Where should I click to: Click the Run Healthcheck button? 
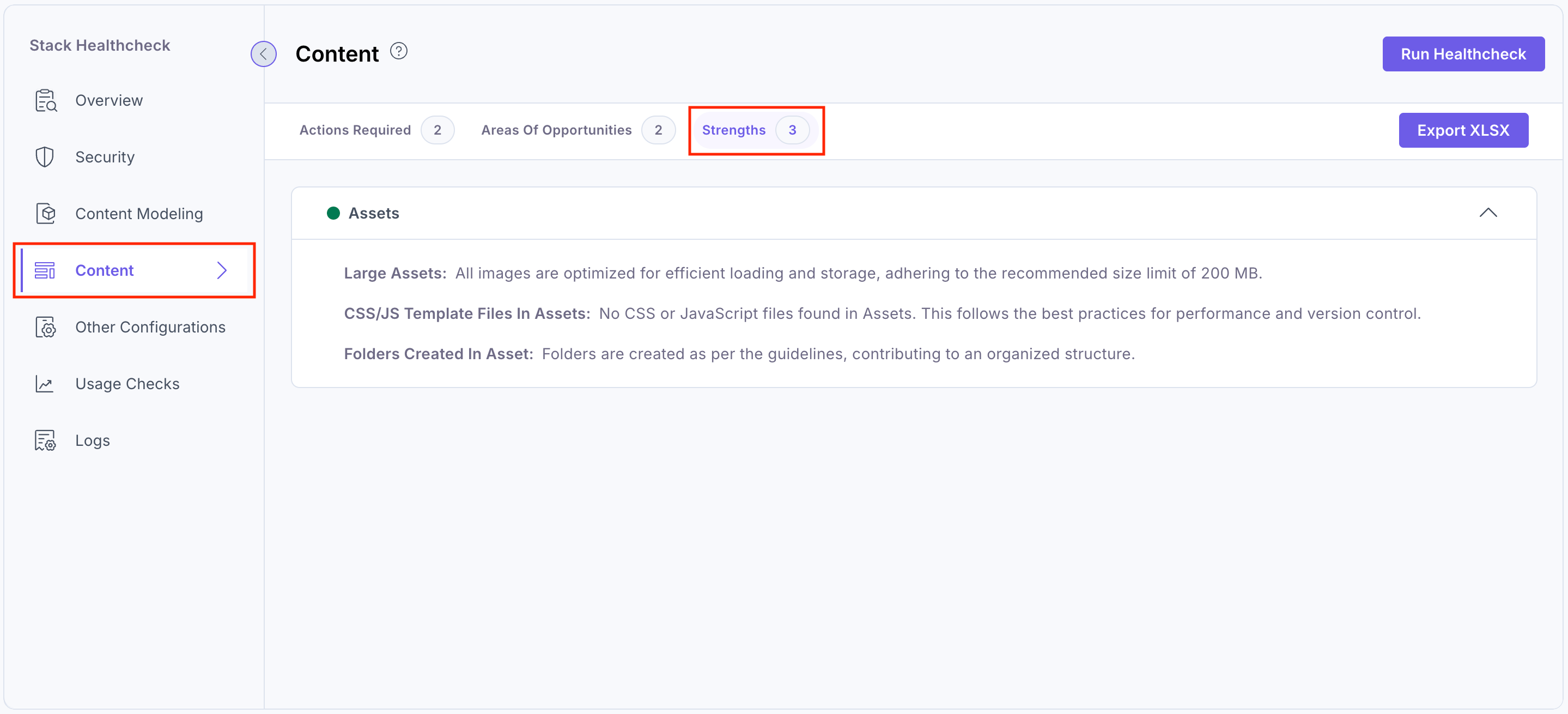tap(1463, 54)
